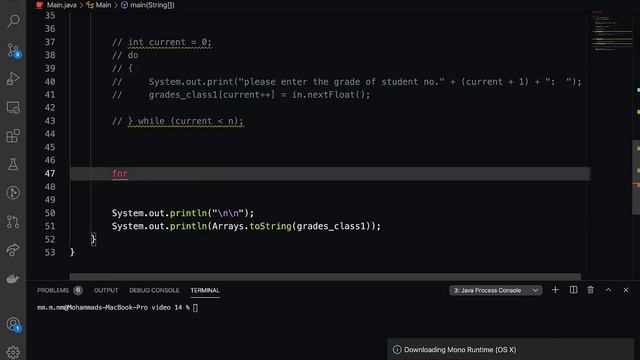Image resolution: width=640 pixels, height=360 pixels.
Task: Open the Docker whale view
Action: [x=13, y=279]
